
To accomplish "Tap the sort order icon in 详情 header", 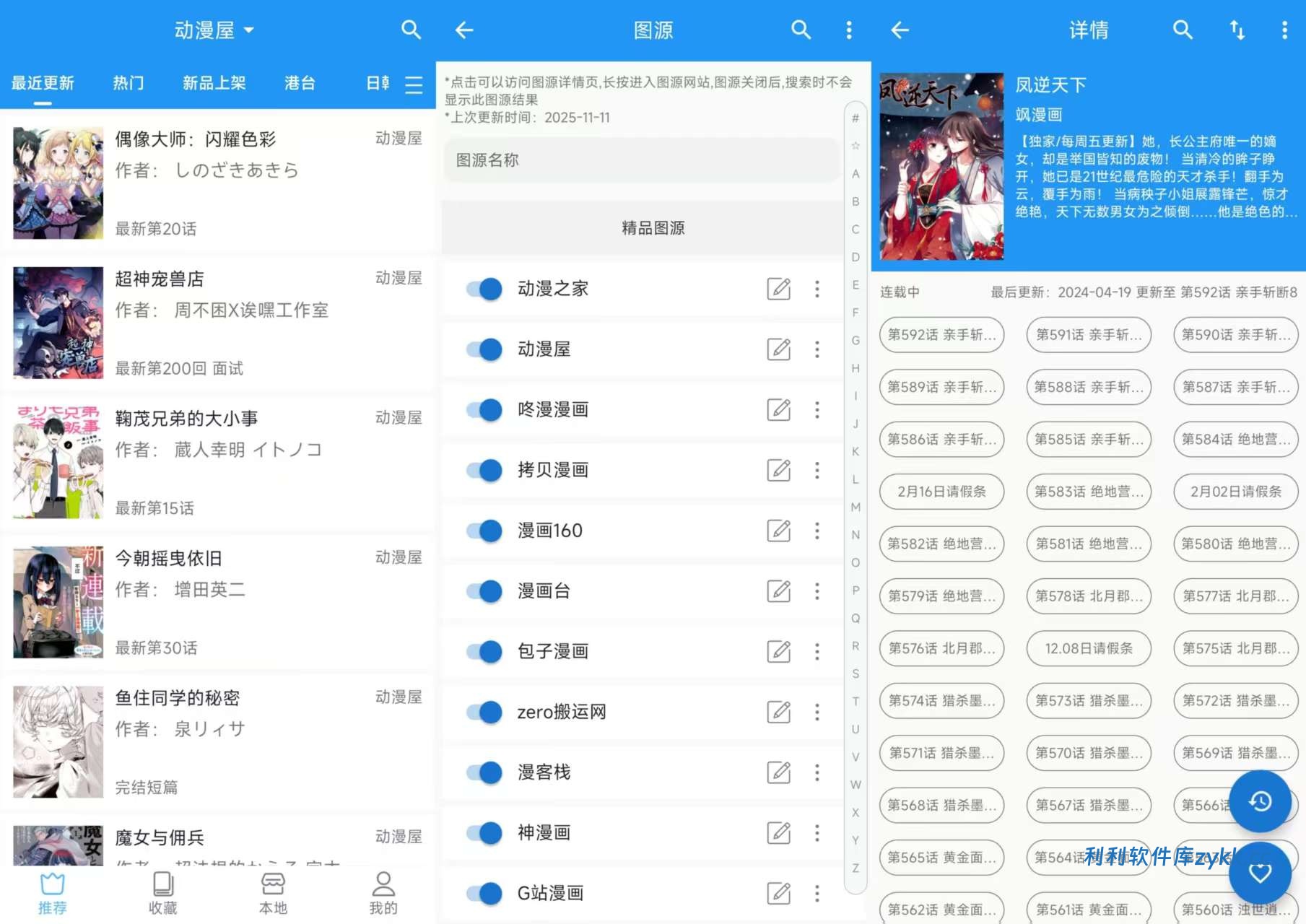I will pyautogui.click(x=1237, y=30).
